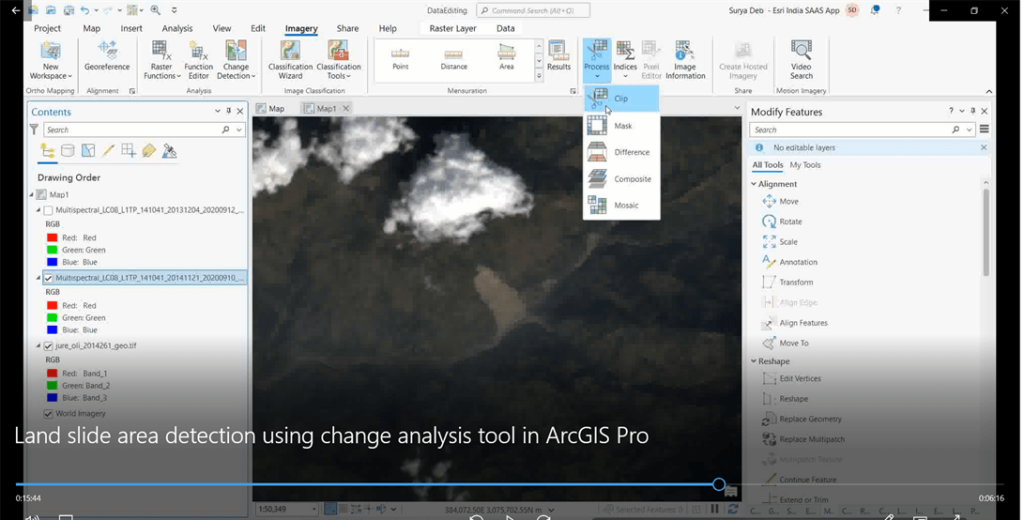This screenshot has height=520, width=1024.
Task: Choose Mask from Process menu
Action: pos(621,125)
